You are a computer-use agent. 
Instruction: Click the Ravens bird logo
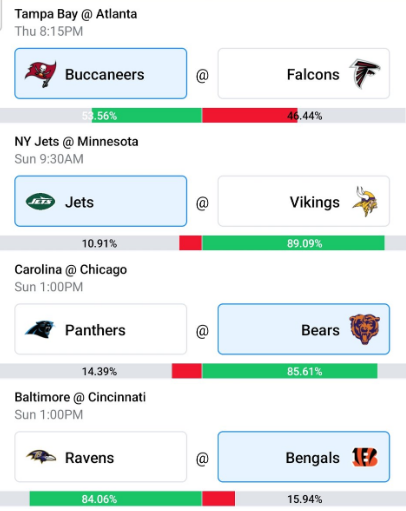coord(41,457)
